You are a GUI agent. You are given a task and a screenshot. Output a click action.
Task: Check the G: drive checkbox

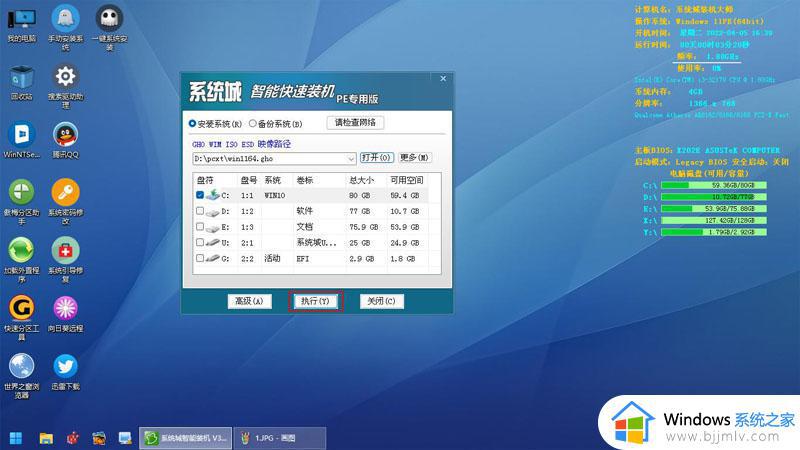(x=200, y=258)
